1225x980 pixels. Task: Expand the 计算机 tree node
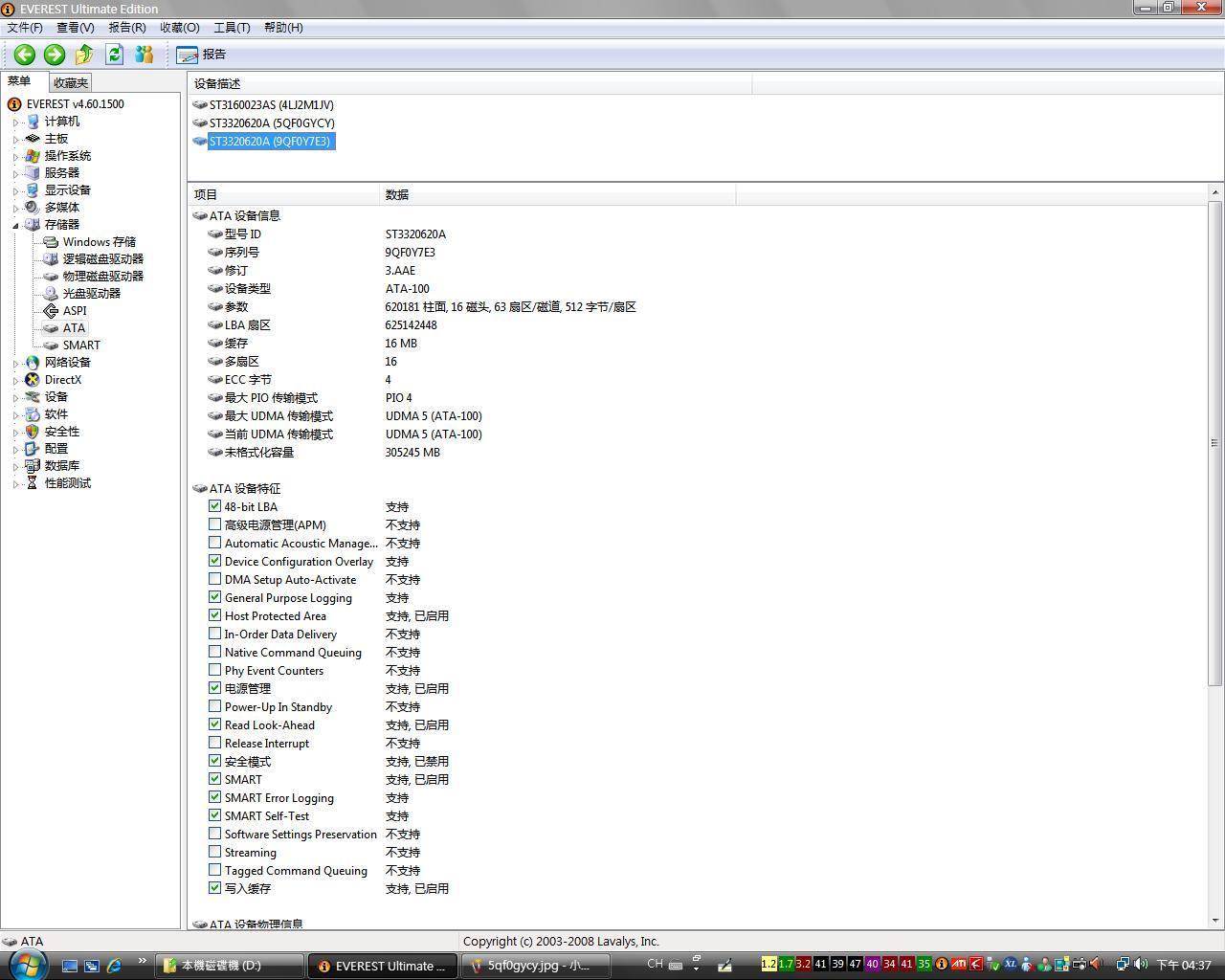(x=16, y=122)
